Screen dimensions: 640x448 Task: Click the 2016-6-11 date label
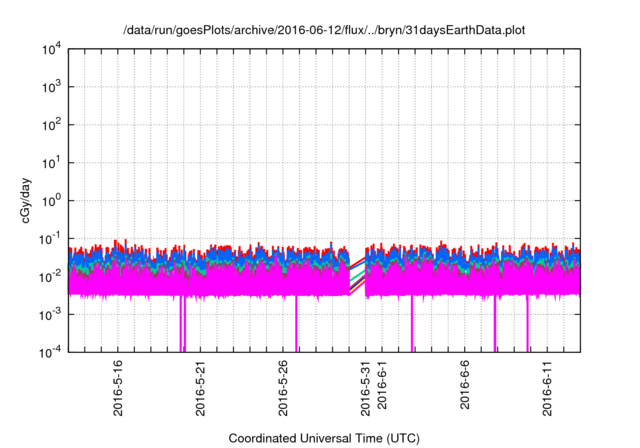(547, 388)
